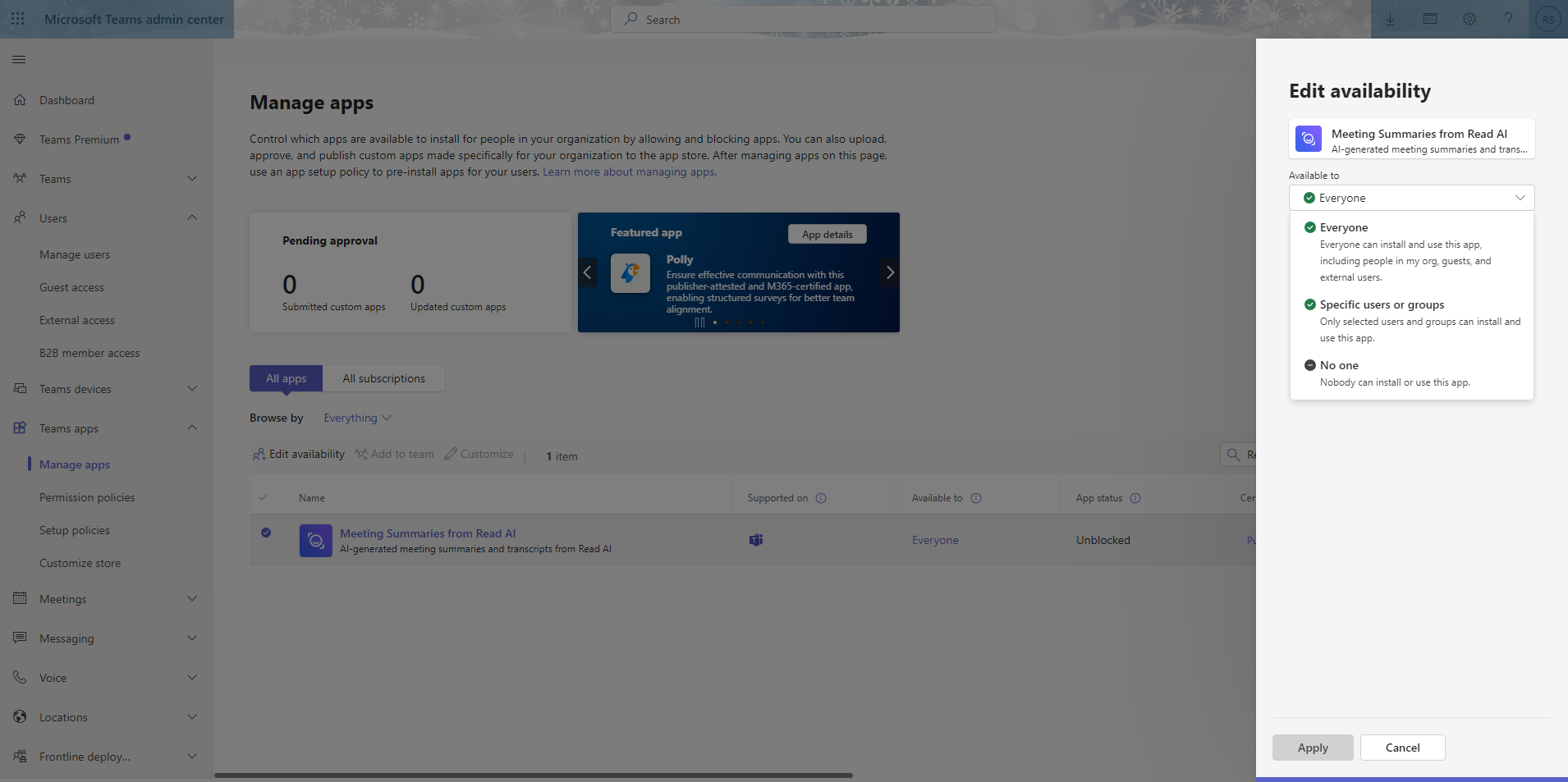
Task: Show next featured app arrow
Action: pyautogui.click(x=890, y=272)
